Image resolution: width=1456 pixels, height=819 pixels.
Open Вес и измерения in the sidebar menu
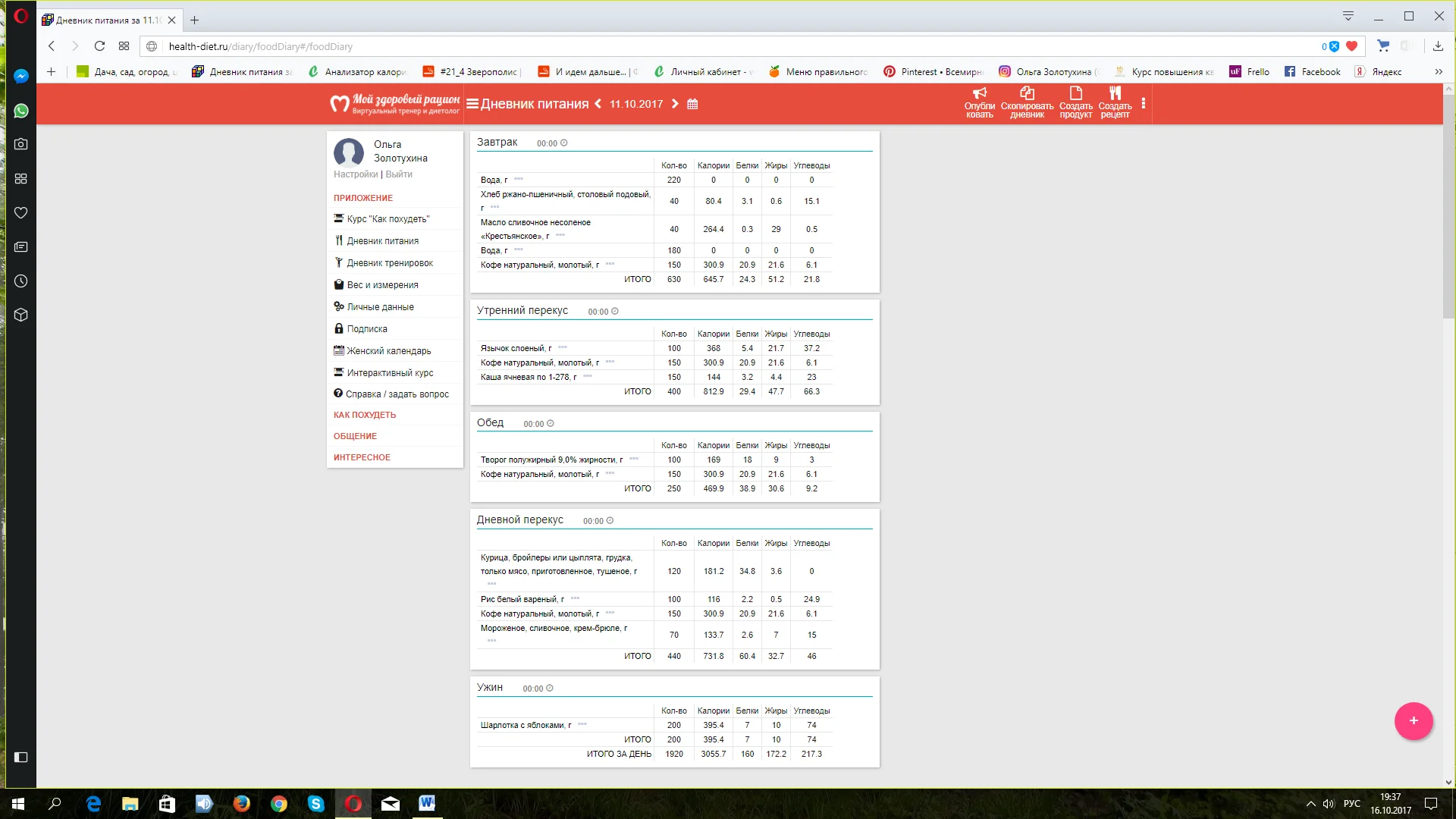(x=382, y=285)
